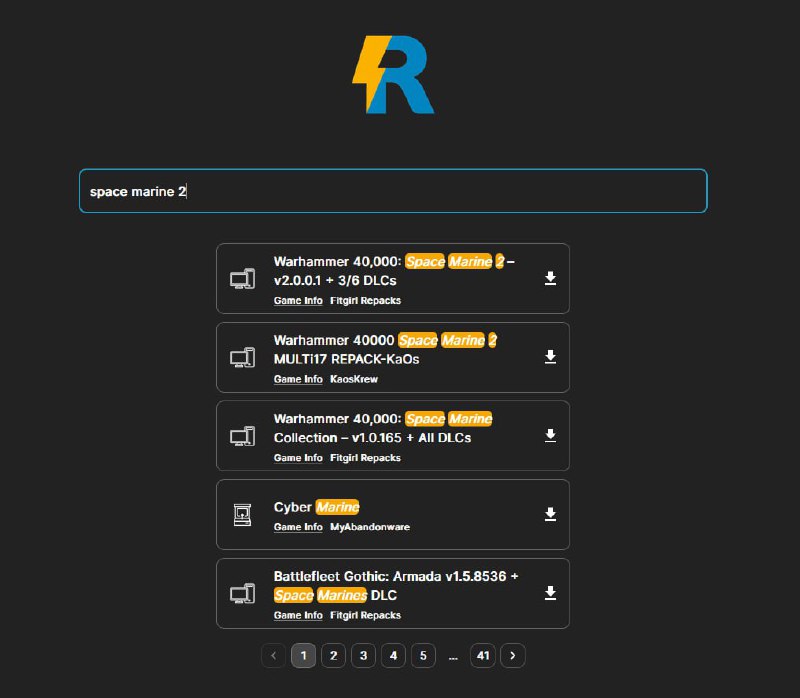
Task: Click Fitgirl Repacks source under Space Marine 2 v2.0.0.1
Action: coord(365,301)
